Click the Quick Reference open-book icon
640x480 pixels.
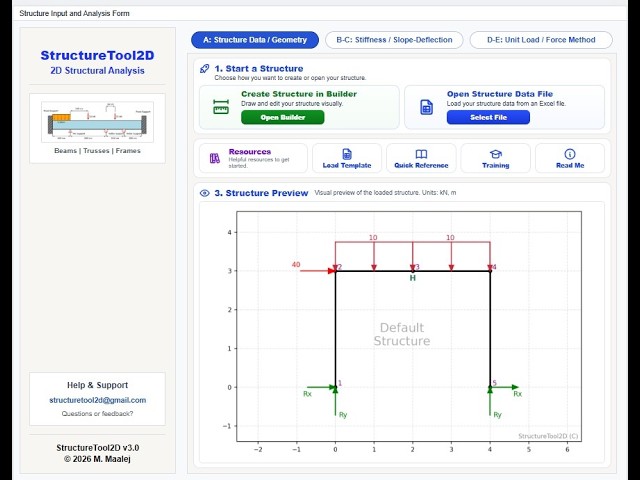click(x=421, y=154)
